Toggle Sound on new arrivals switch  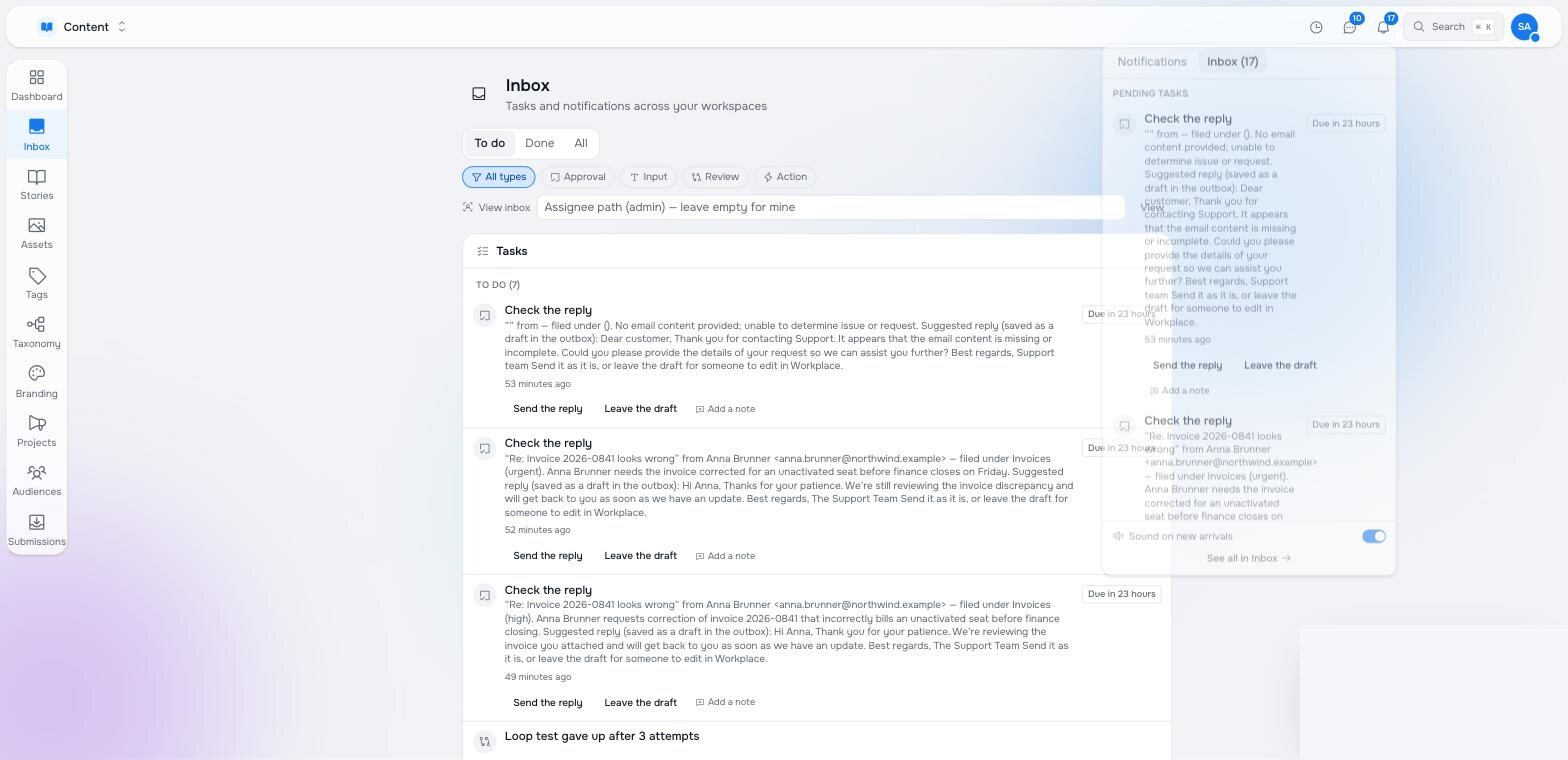click(1374, 537)
